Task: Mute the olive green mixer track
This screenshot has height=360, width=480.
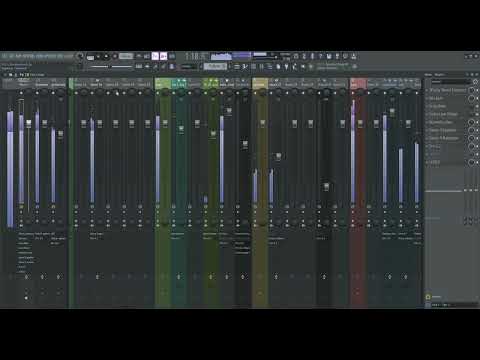Action: [x=206, y=93]
